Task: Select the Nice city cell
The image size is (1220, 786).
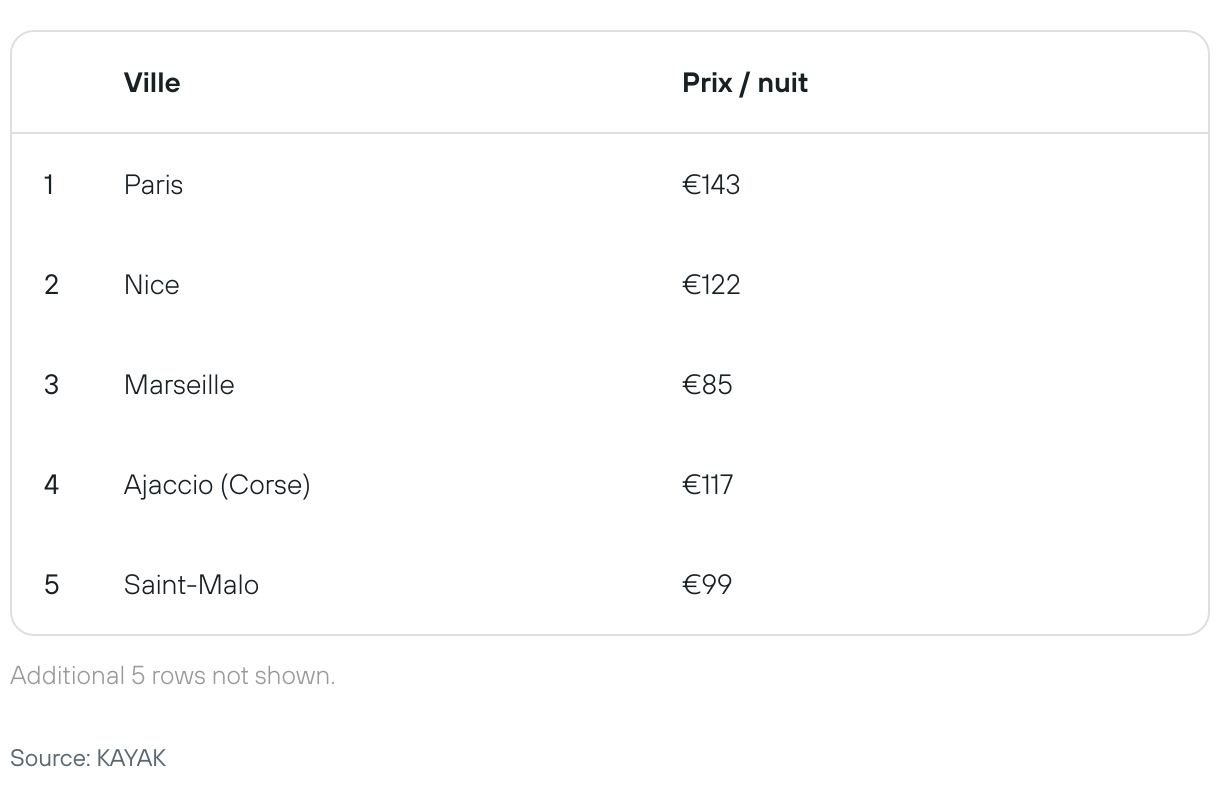Action: pyautogui.click(x=152, y=284)
